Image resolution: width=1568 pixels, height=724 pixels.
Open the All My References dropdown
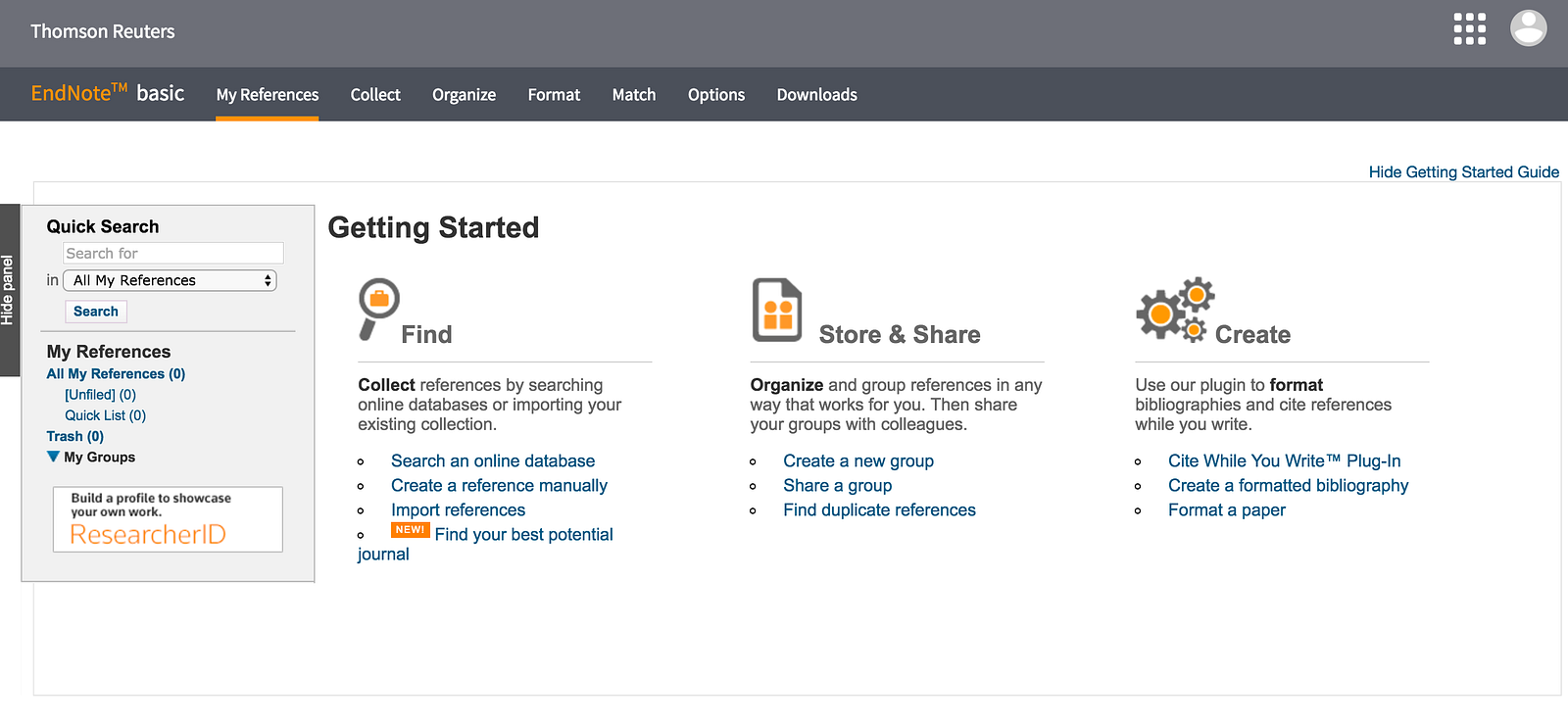pyautogui.click(x=170, y=280)
